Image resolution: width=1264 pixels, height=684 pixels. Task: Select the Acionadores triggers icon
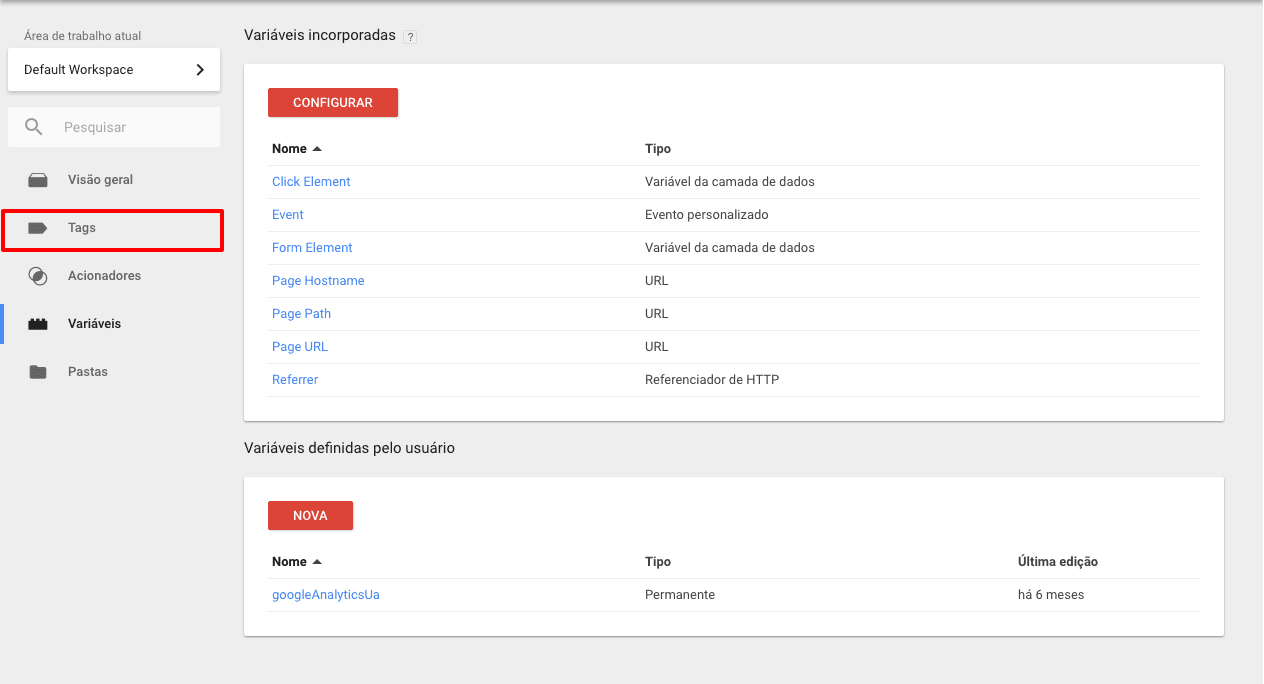[x=37, y=275]
